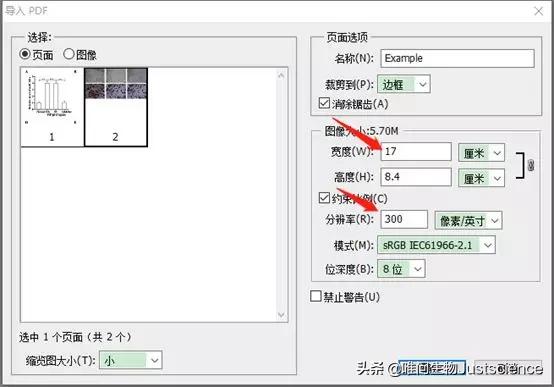Enable the 禁止警告 checkbox
Image resolution: width=554 pixels, height=387 pixels.
(316, 296)
